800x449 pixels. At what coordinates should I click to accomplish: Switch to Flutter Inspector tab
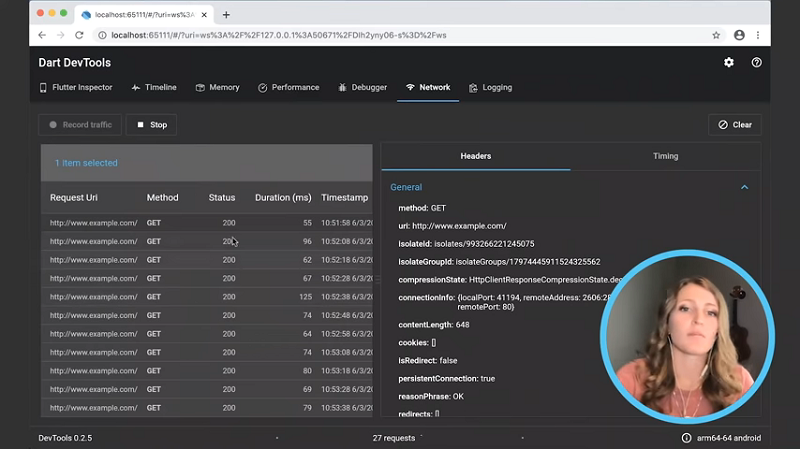[76, 87]
